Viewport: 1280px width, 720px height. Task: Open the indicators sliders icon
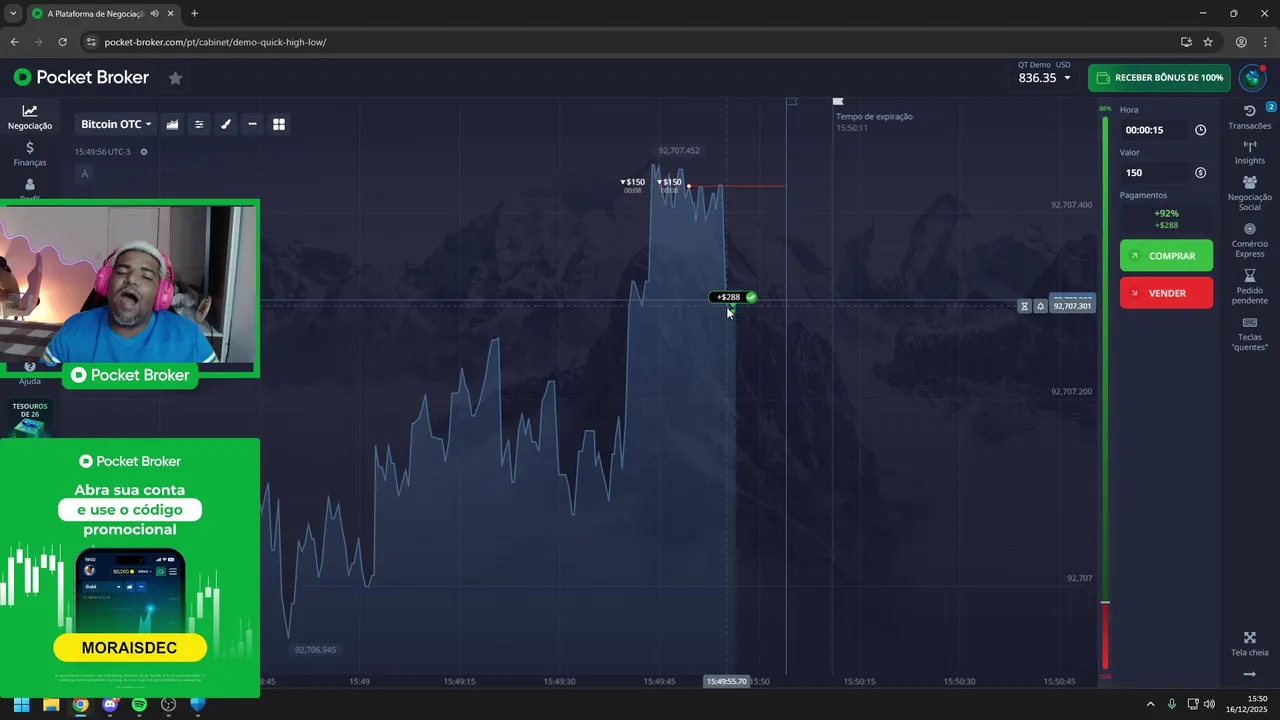pos(199,124)
